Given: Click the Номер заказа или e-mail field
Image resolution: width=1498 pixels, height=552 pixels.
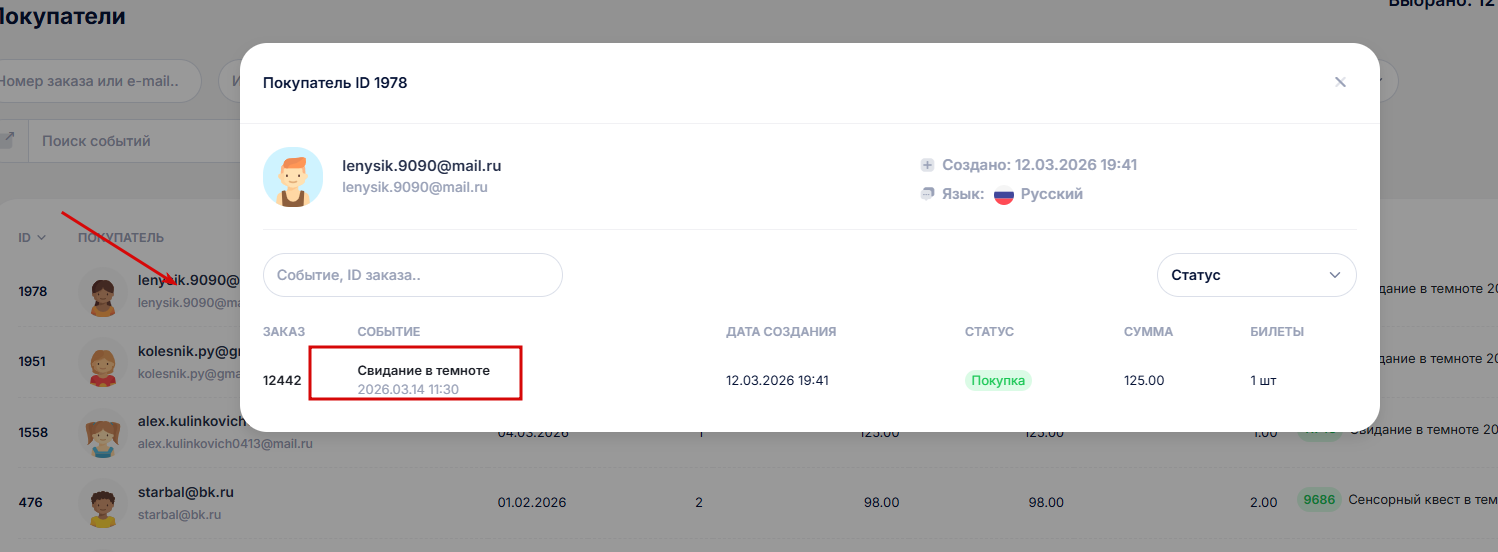Looking at the screenshot, I should [95, 82].
